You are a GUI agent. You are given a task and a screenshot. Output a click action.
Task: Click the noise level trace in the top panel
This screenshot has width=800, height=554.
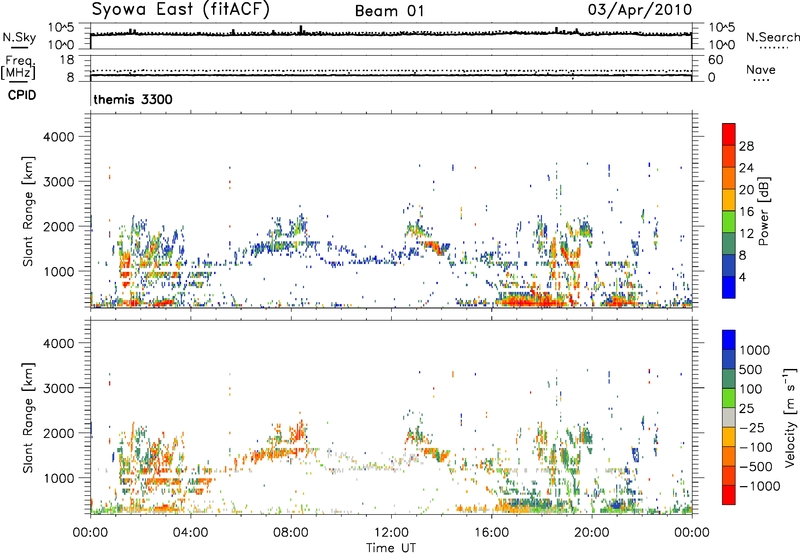[x=391, y=34]
